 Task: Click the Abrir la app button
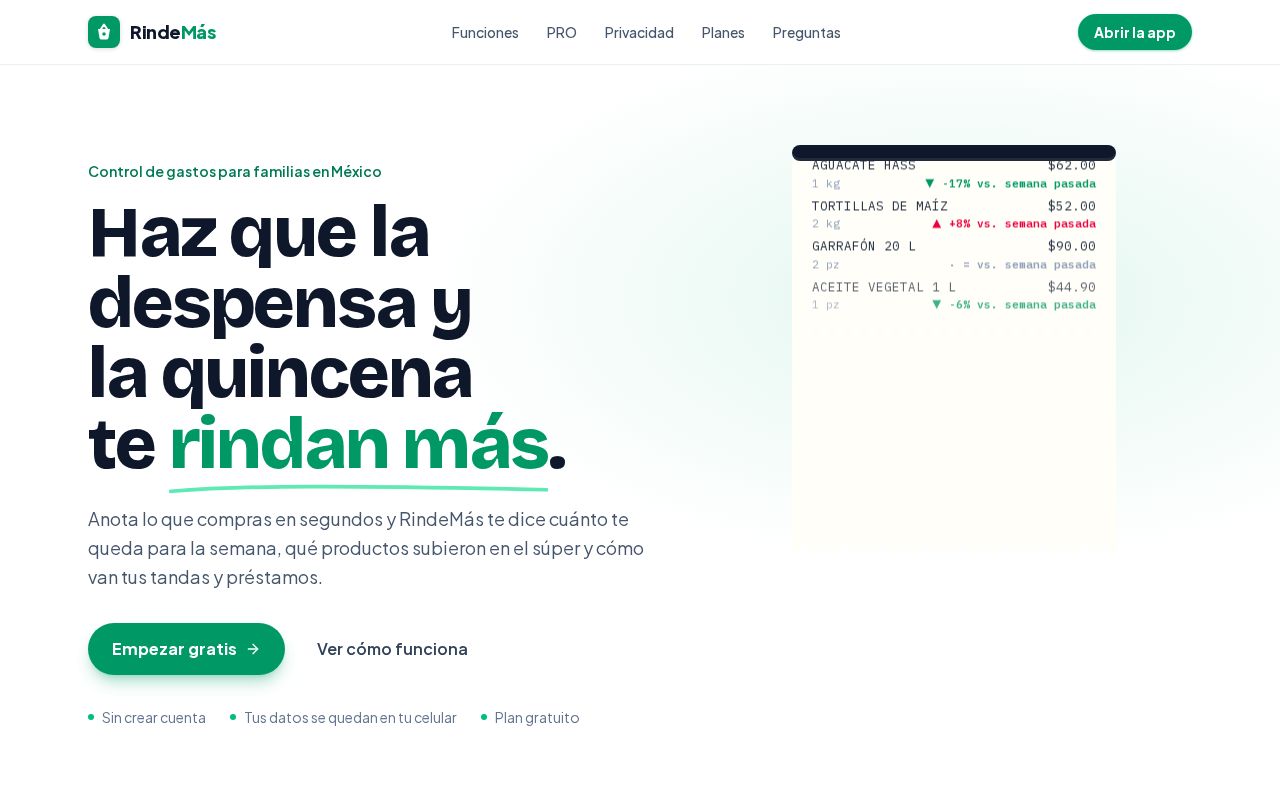coord(1135,32)
